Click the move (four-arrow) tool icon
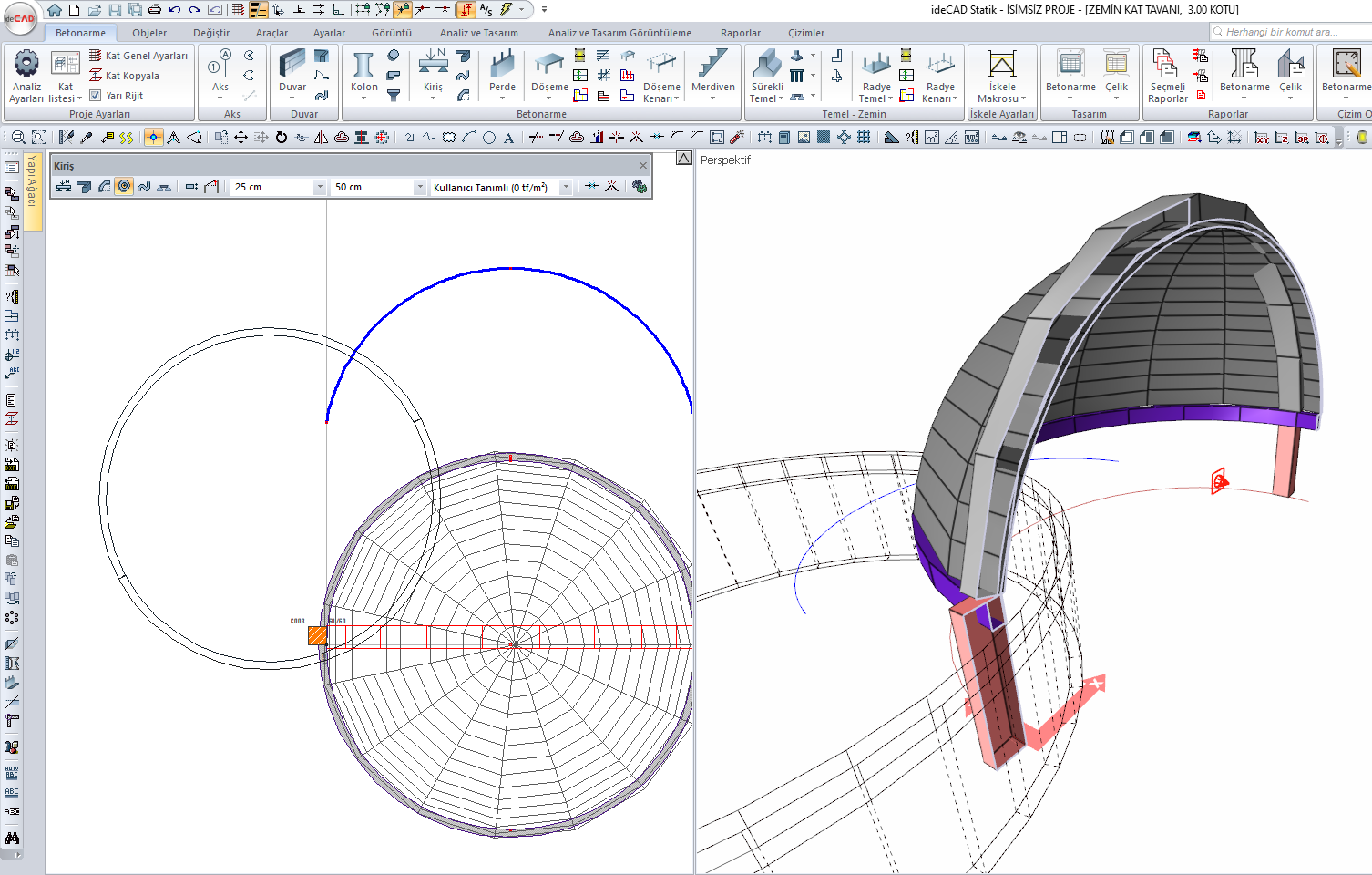1372x875 pixels. (x=241, y=137)
